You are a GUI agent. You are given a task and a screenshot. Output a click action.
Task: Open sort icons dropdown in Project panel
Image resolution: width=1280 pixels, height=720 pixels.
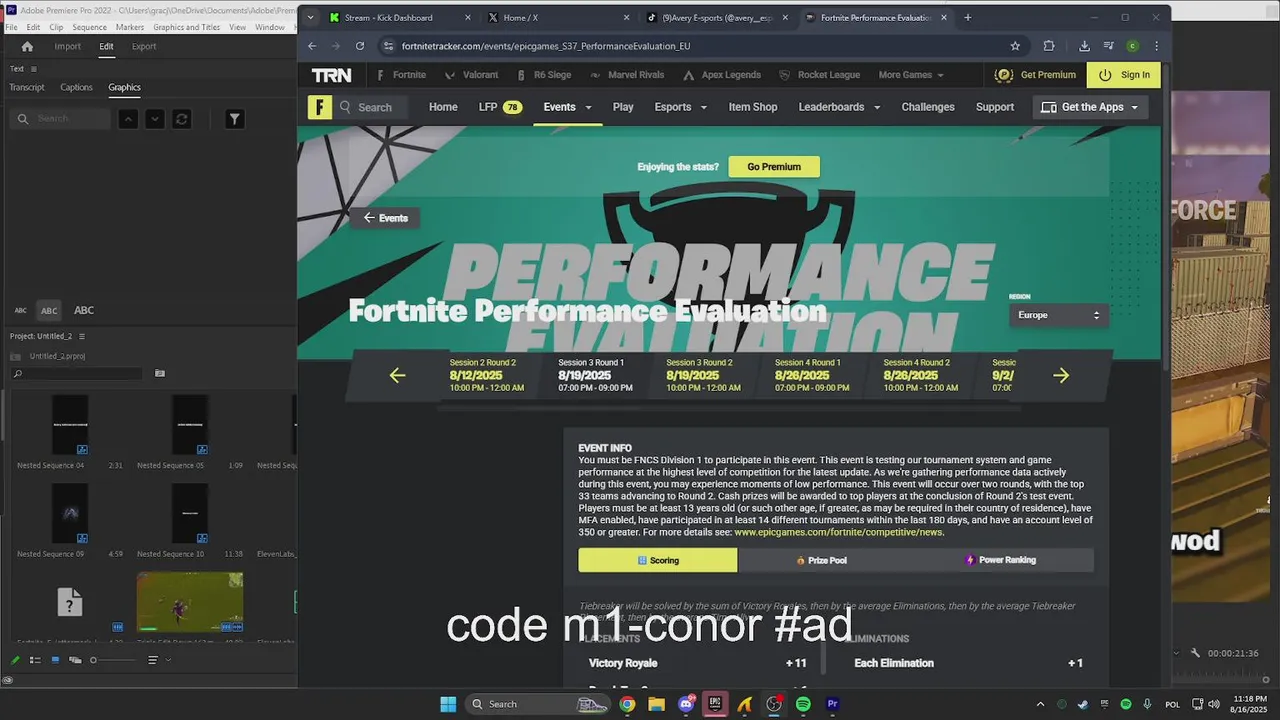tap(157, 660)
